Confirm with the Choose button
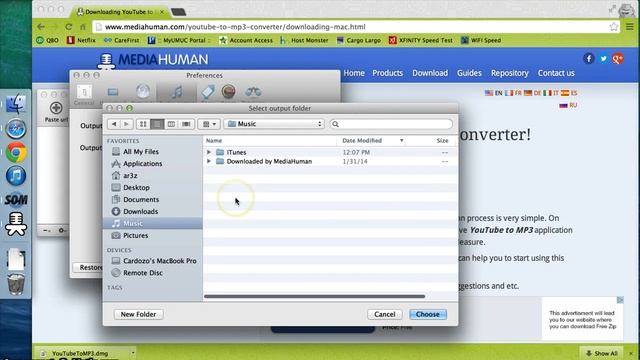Image resolution: width=640 pixels, height=360 pixels. (x=428, y=314)
